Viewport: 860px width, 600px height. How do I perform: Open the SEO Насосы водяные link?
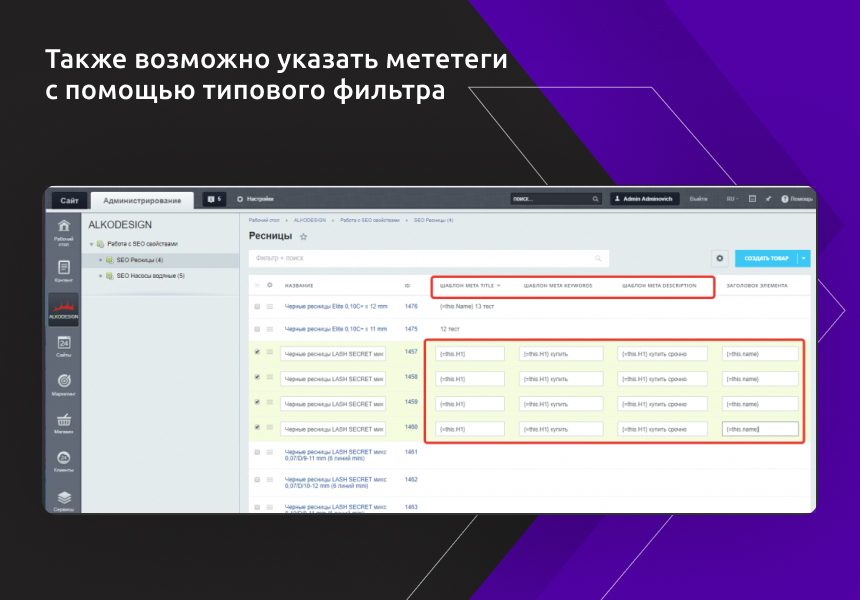point(148,276)
